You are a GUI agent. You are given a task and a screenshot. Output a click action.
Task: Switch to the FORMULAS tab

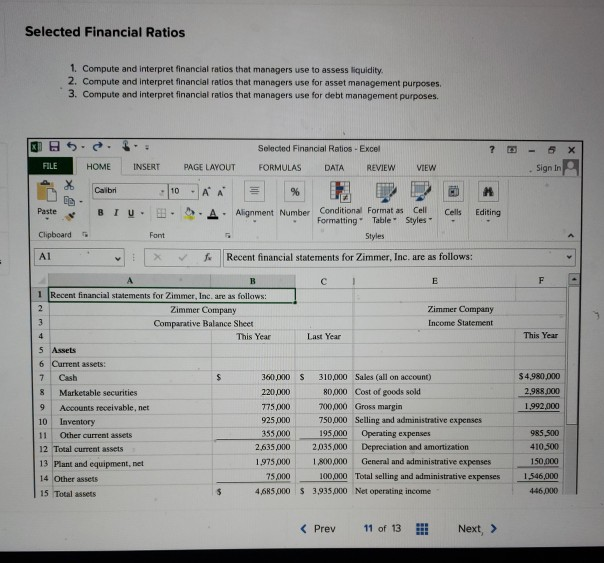(280, 168)
